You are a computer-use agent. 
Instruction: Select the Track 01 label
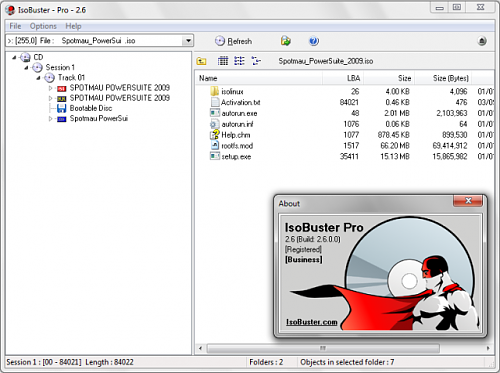pos(71,78)
